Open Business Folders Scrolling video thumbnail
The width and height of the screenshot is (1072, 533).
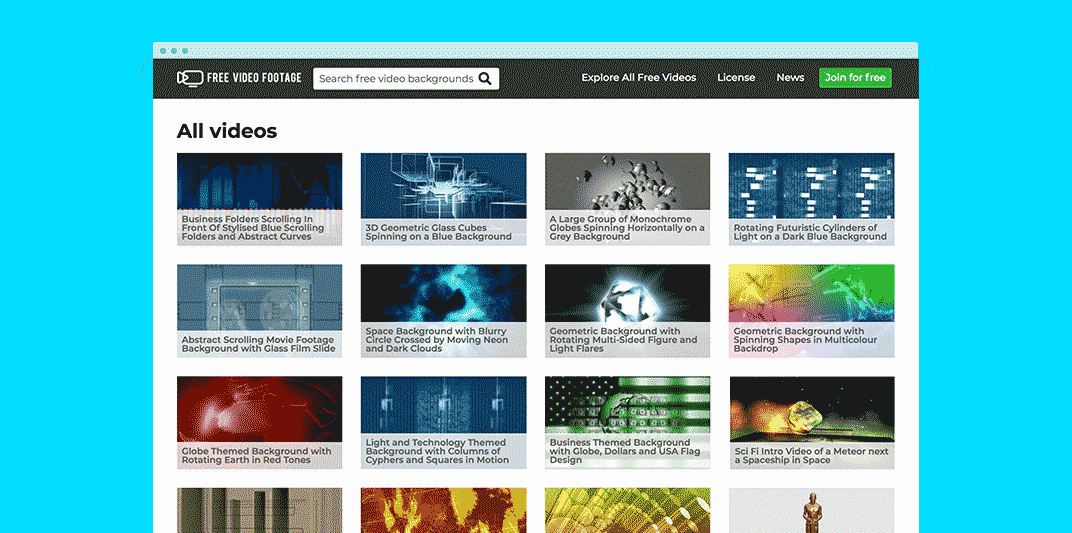(x=259, y=199)
